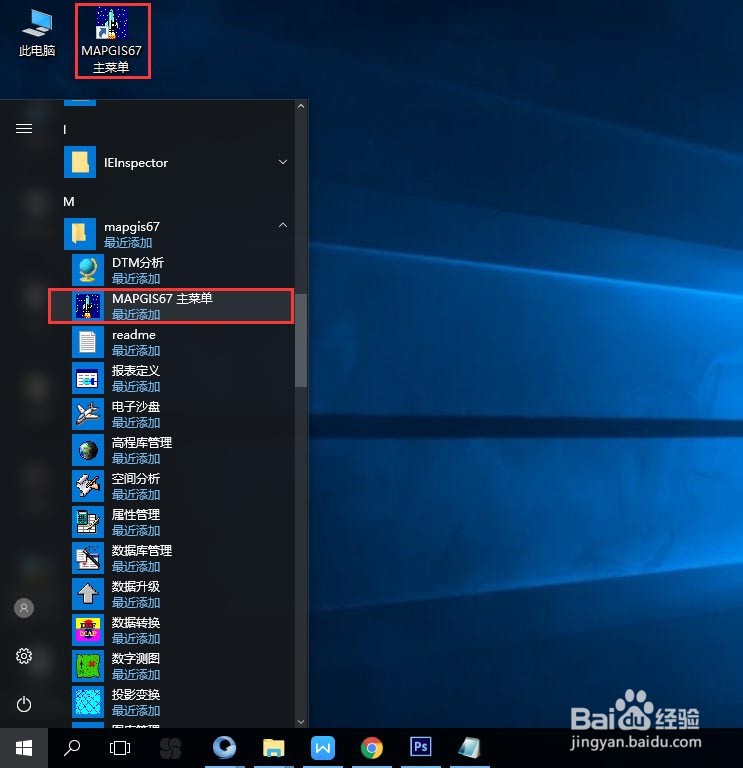The height and width of the screenshot is (768, 743).
Task: Open the gray fan-shaped taskbar icon
Action: coord(170,748)
